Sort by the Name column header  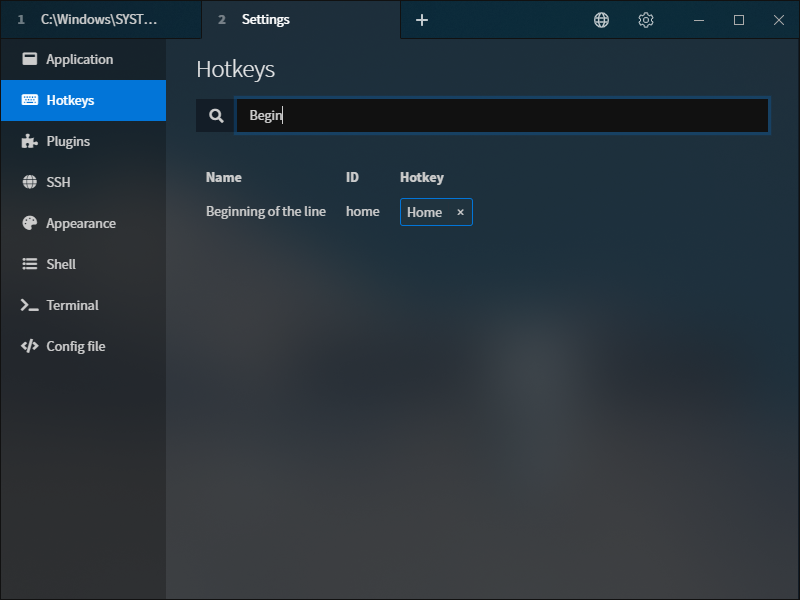pos(222,177)
